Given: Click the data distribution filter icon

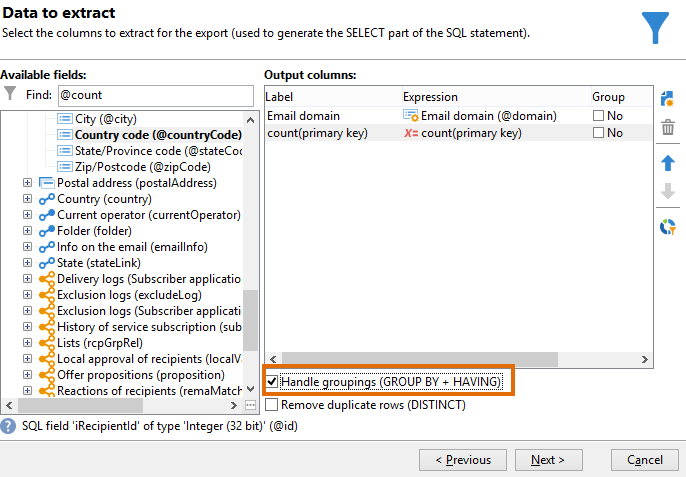Looking at the screenshot, I should 668,227.
